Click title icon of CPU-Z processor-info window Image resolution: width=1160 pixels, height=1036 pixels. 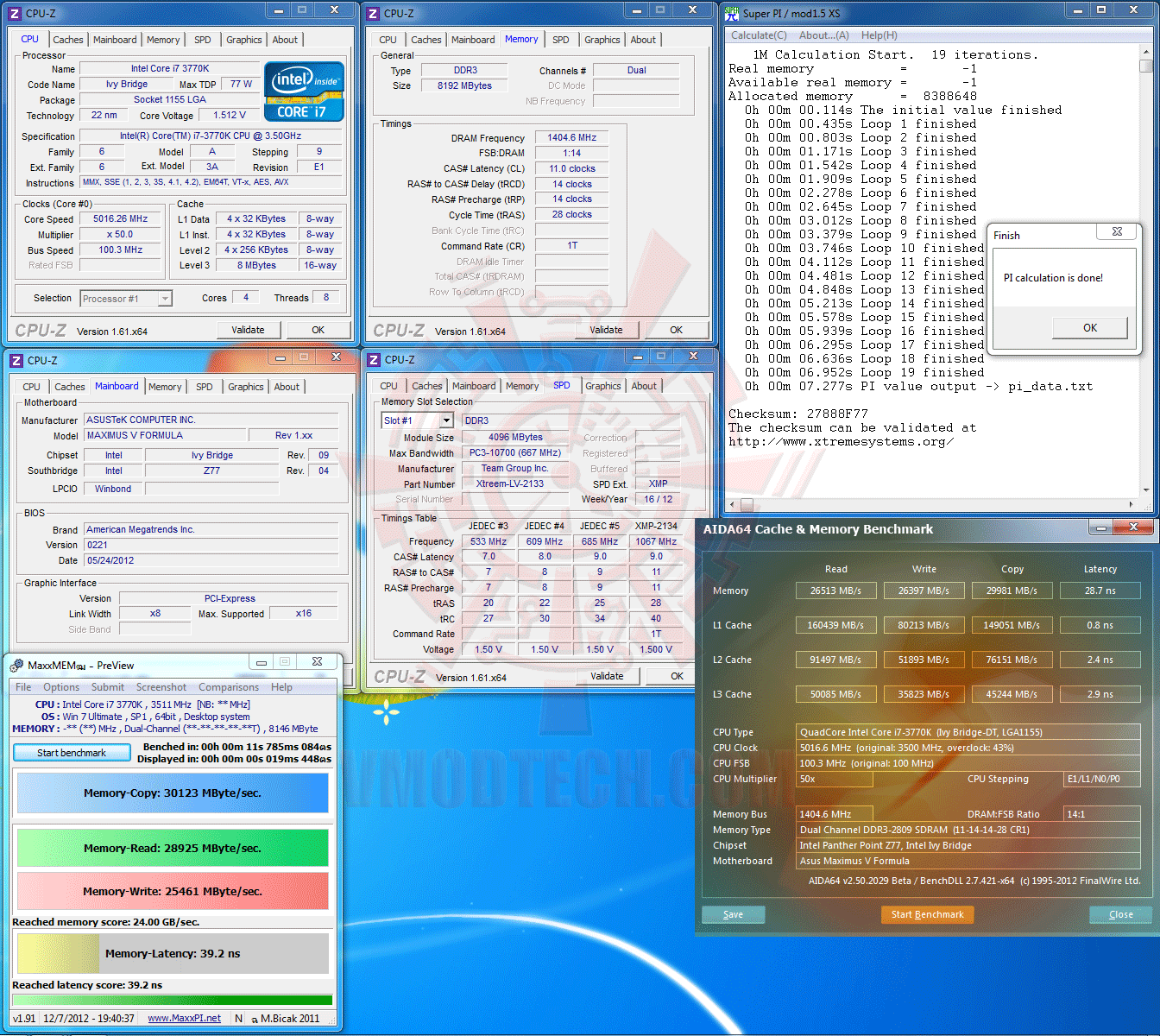(x=15, y=13)
